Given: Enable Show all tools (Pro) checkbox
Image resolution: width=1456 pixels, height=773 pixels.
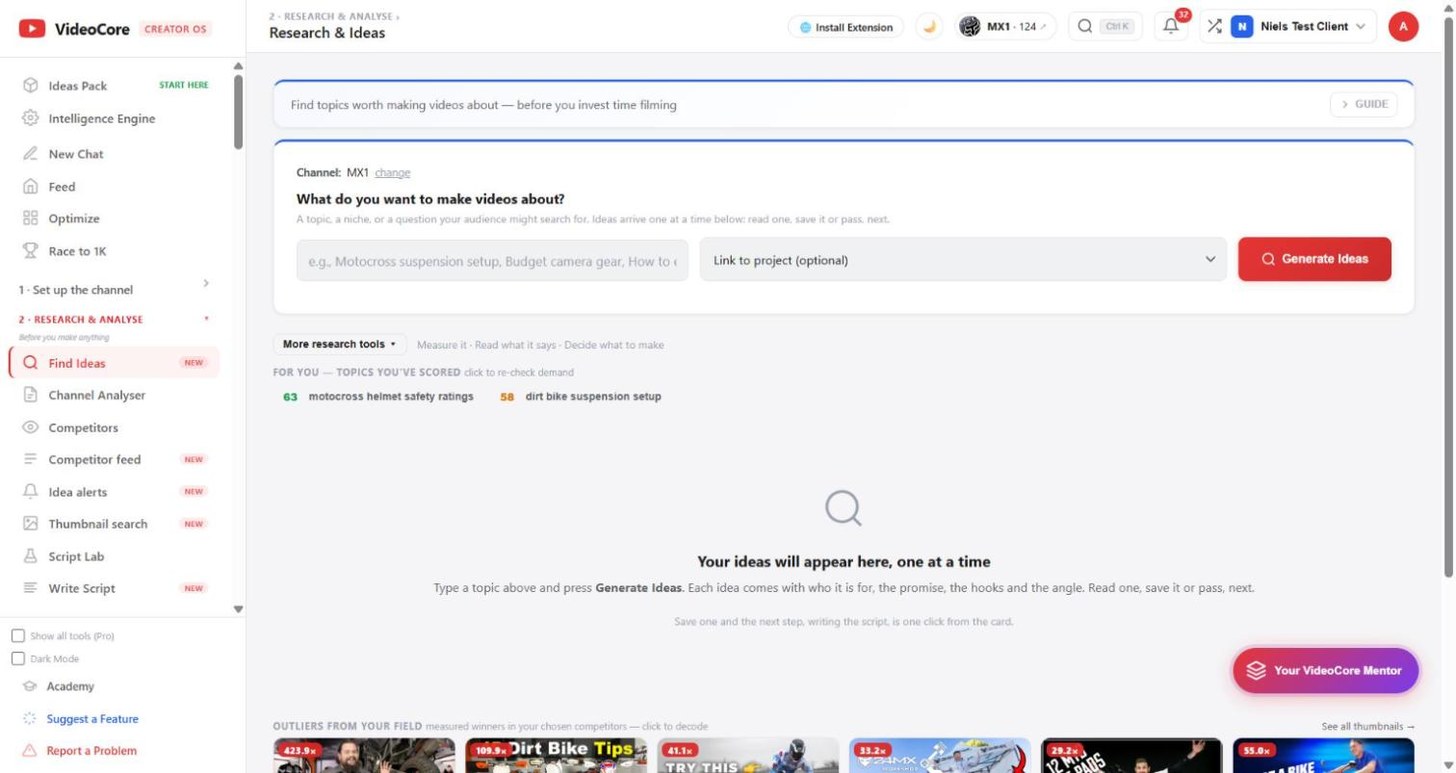Looking at the screenshot, I should click(18, 636).
